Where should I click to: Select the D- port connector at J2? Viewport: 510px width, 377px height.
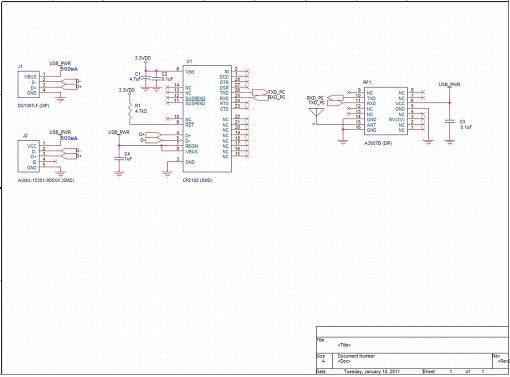[69, 151]
